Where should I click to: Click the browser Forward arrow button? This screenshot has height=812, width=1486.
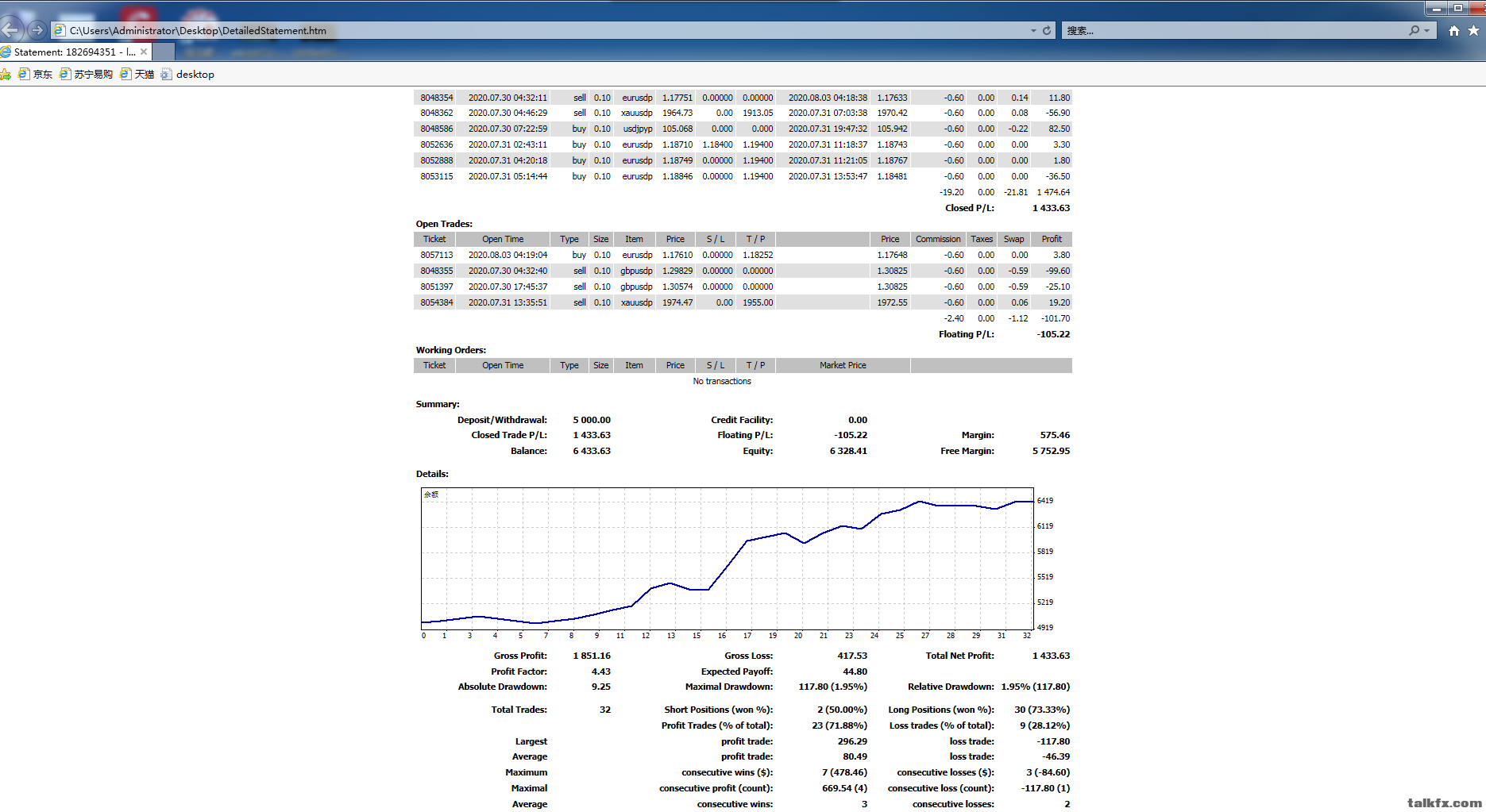(37, 30)
